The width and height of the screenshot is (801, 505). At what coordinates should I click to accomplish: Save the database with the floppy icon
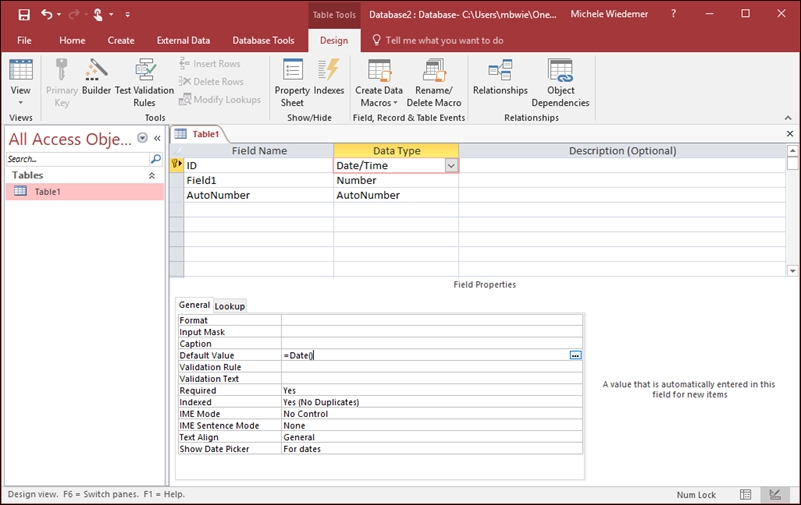[x=24, y=15]
